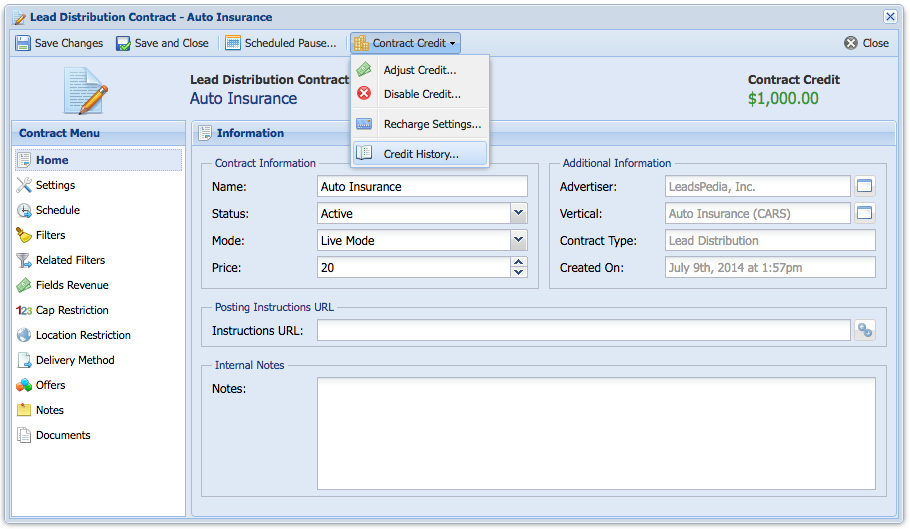This screenshot has height=529, width=910.
Task: Click the Cap Restriction 123 icon
Action: [x=24, y=310]
